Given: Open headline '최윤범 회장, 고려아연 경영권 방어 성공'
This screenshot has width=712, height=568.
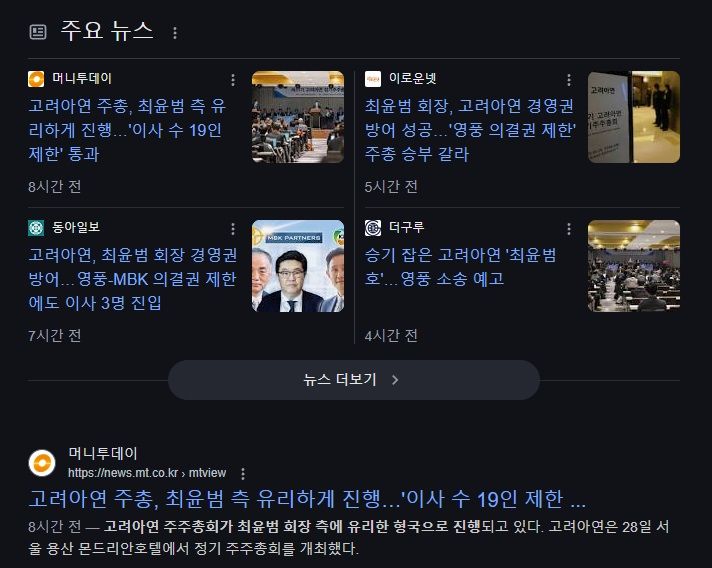Looking at the screenshot, I should (x=470, y=130).
